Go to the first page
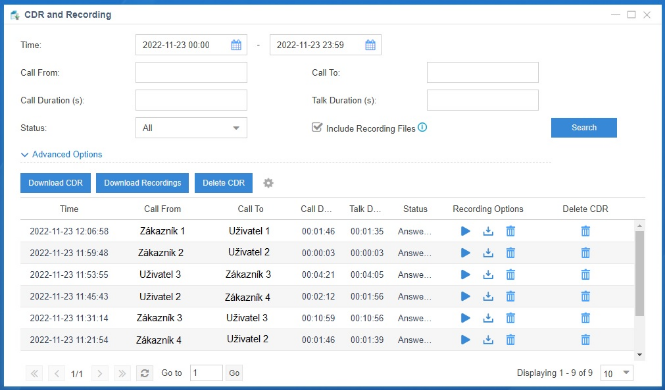The height and width of the screenshot is (390, 665). [x=34, y=373]
